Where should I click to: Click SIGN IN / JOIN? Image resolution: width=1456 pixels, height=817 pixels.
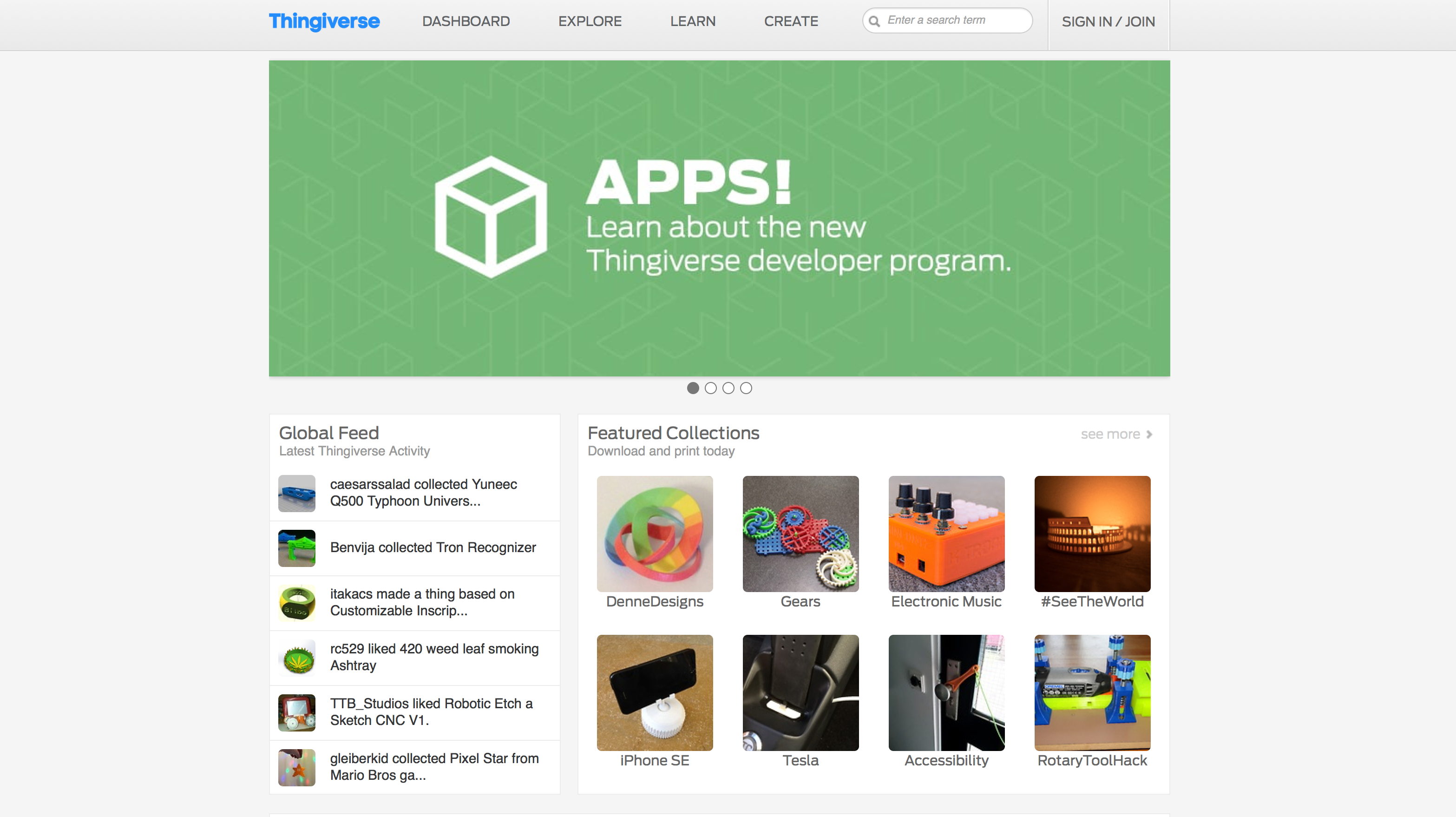pos(1108,21)
